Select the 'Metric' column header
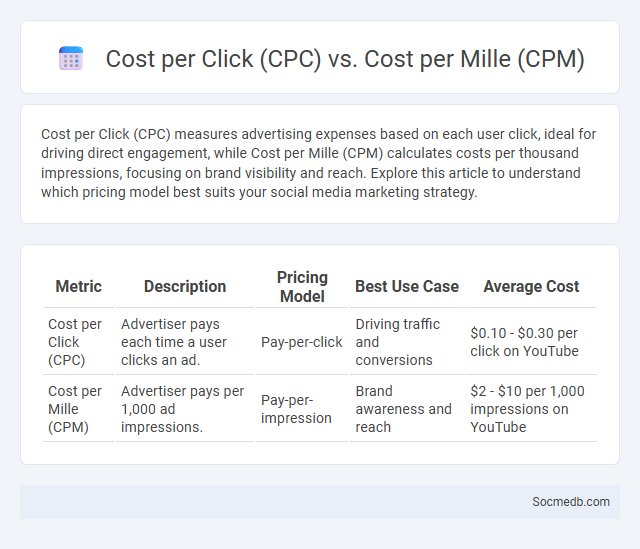 tap(78, 287)
